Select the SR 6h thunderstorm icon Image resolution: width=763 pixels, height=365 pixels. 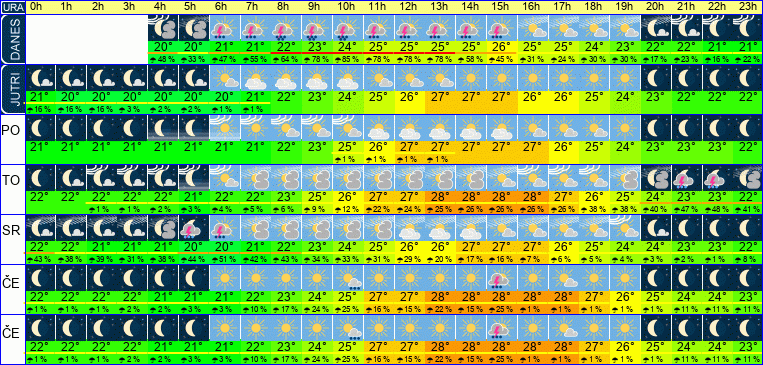pyautogui.click(x=225, y=228)
